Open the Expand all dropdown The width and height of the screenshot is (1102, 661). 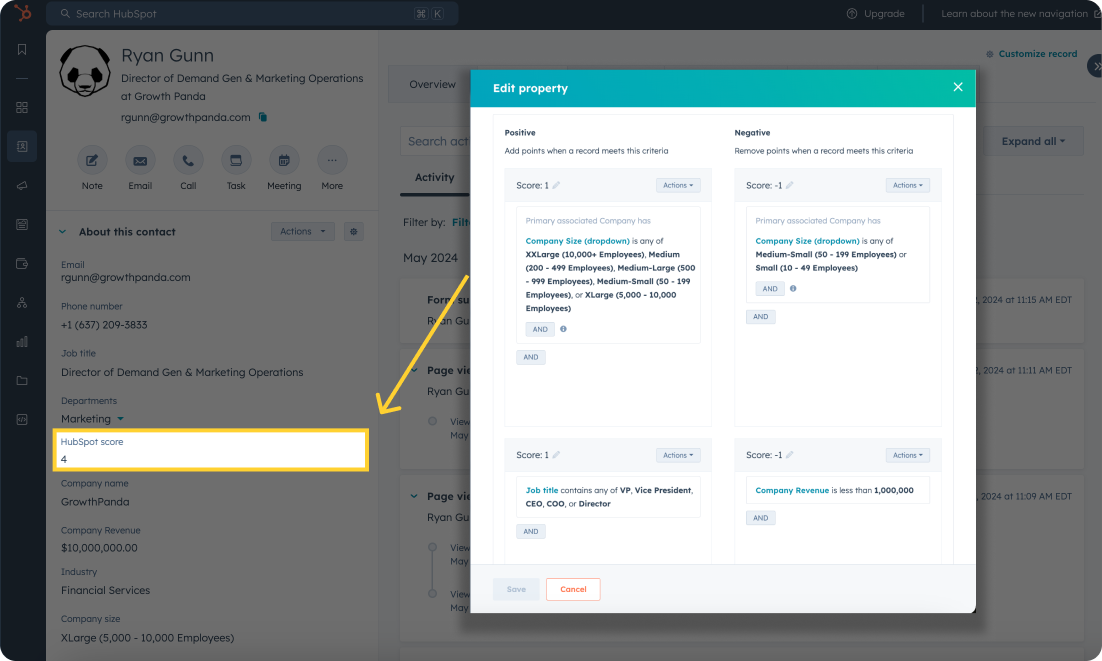coord(1031,140)
